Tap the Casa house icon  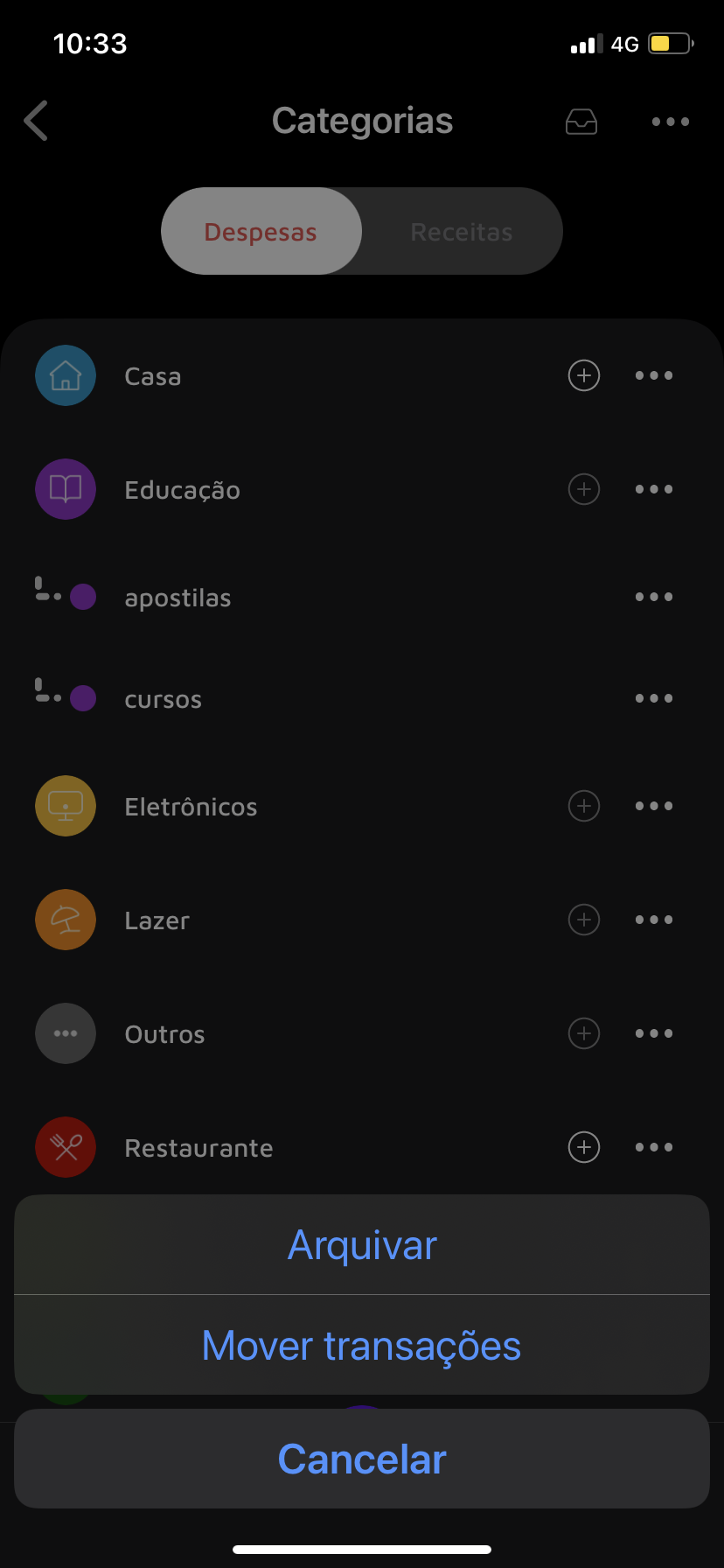point(66,375)
